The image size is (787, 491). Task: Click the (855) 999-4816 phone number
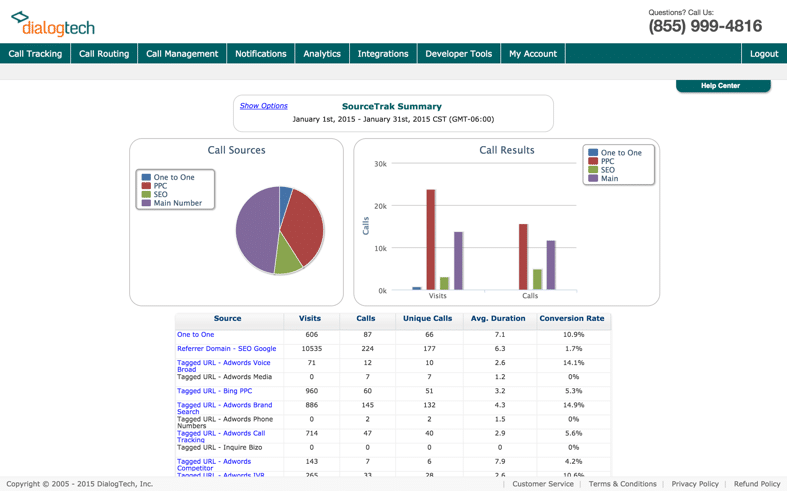pos(705,26)
